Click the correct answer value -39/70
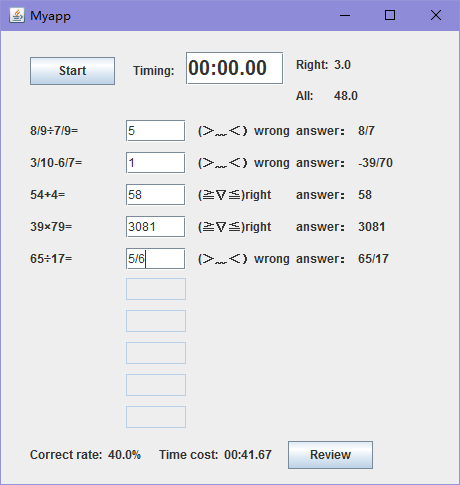Viewport: 460px width, 485px height. (375, 163)
